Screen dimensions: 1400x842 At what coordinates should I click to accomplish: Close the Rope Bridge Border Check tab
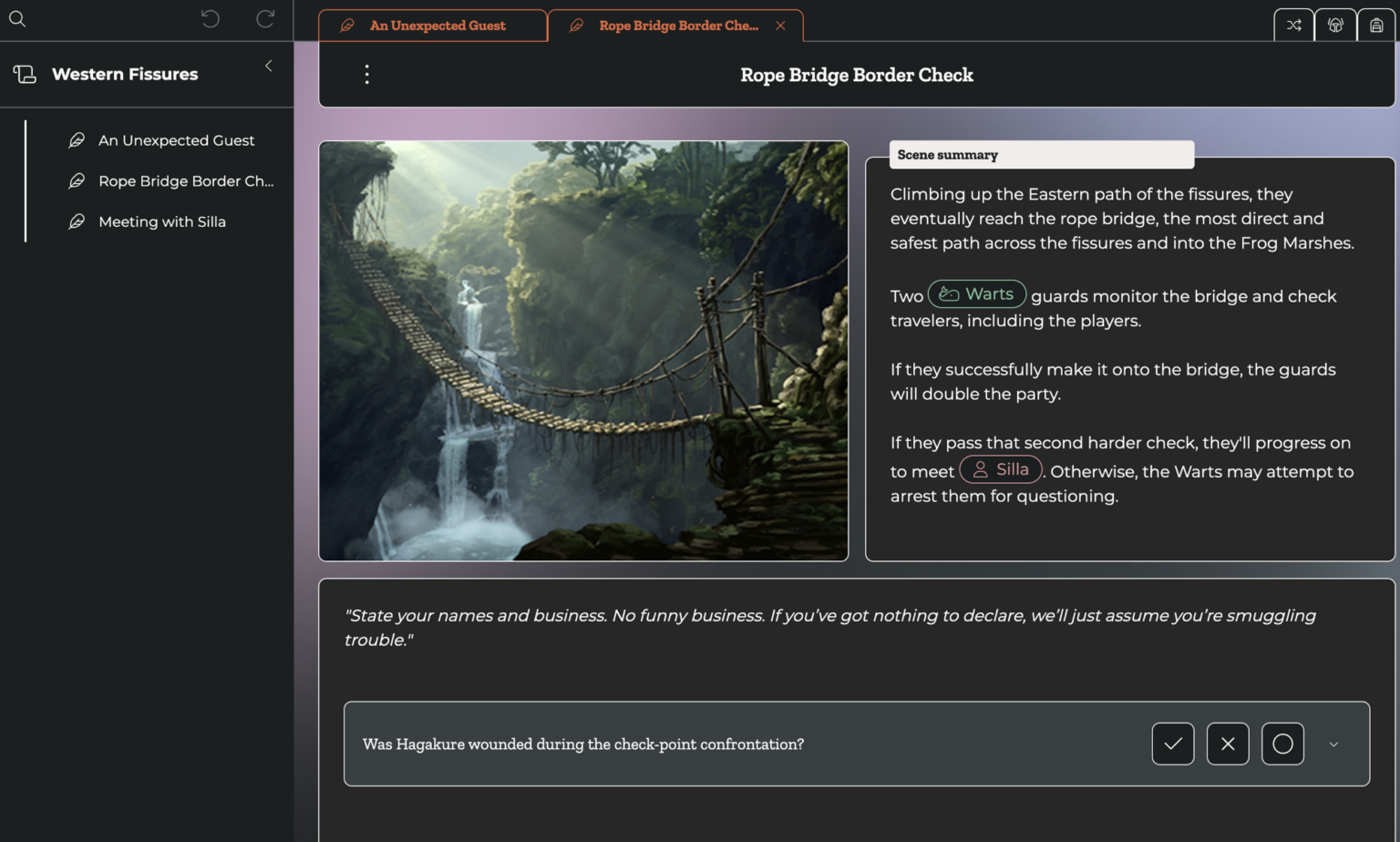click(780, 26)
